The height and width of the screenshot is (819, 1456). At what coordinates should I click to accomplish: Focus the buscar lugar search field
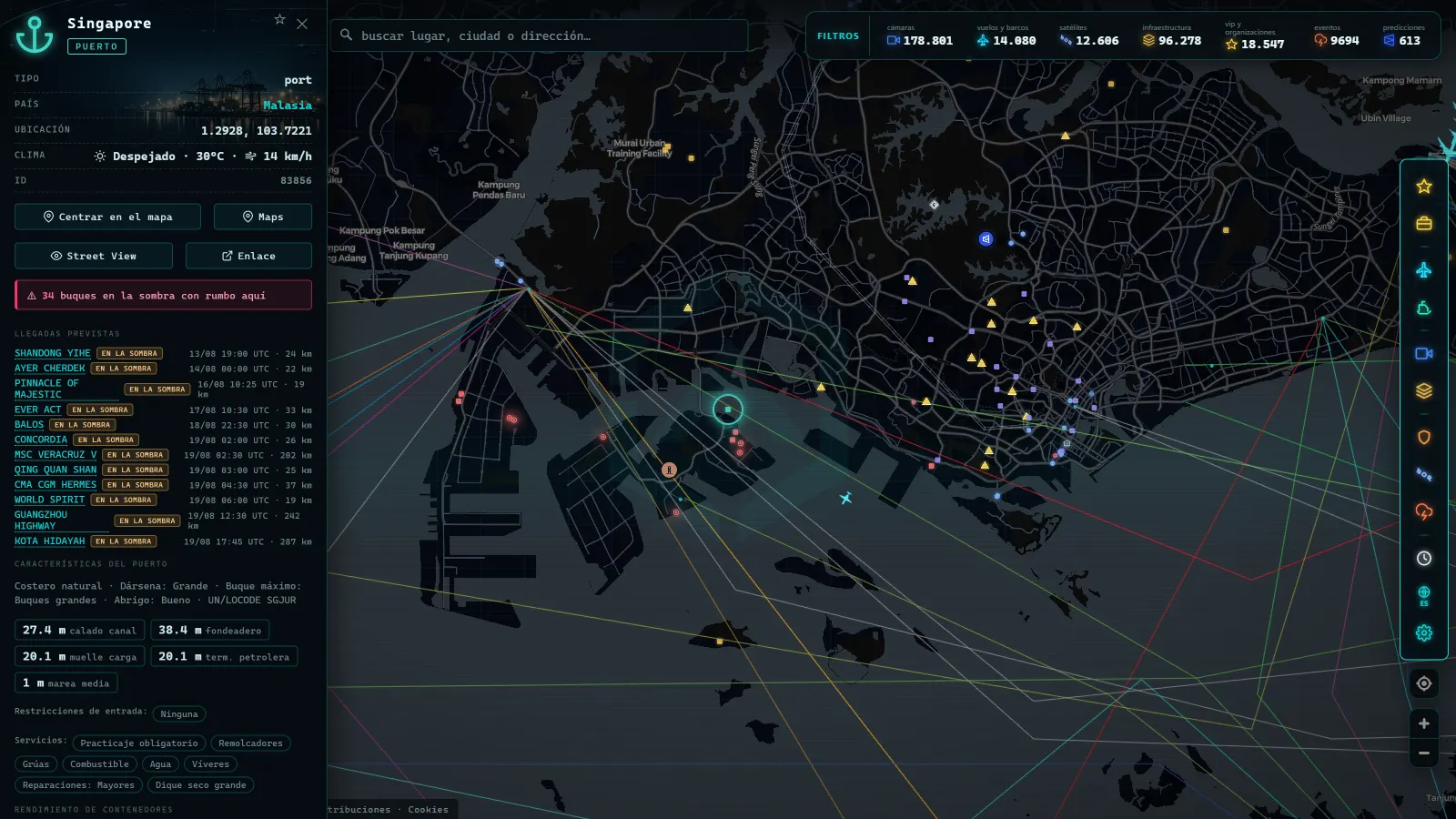[x=539, y=35]
